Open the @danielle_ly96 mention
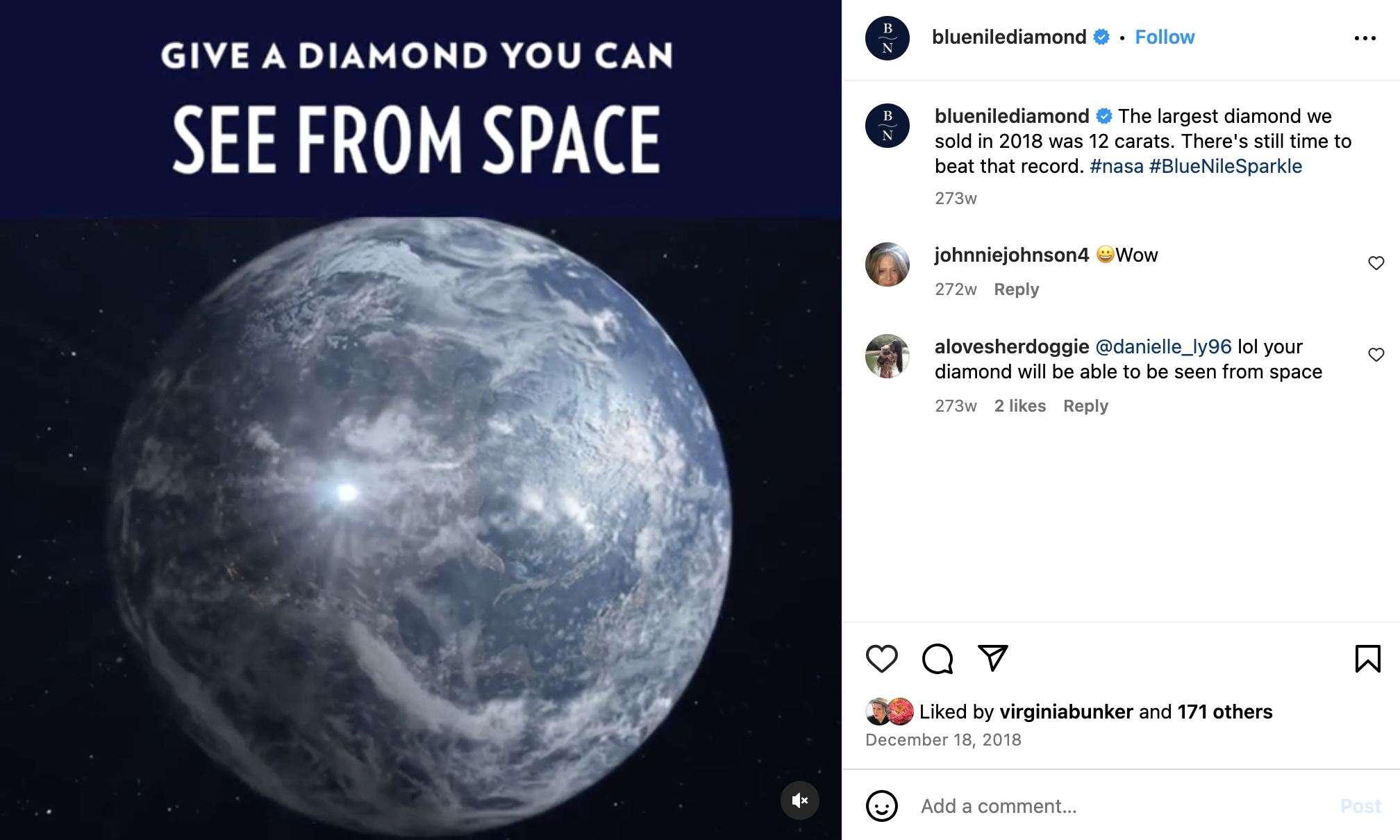Image resolution: width=1400 pixels, height=840 pixels. (x=1163, y=347)
